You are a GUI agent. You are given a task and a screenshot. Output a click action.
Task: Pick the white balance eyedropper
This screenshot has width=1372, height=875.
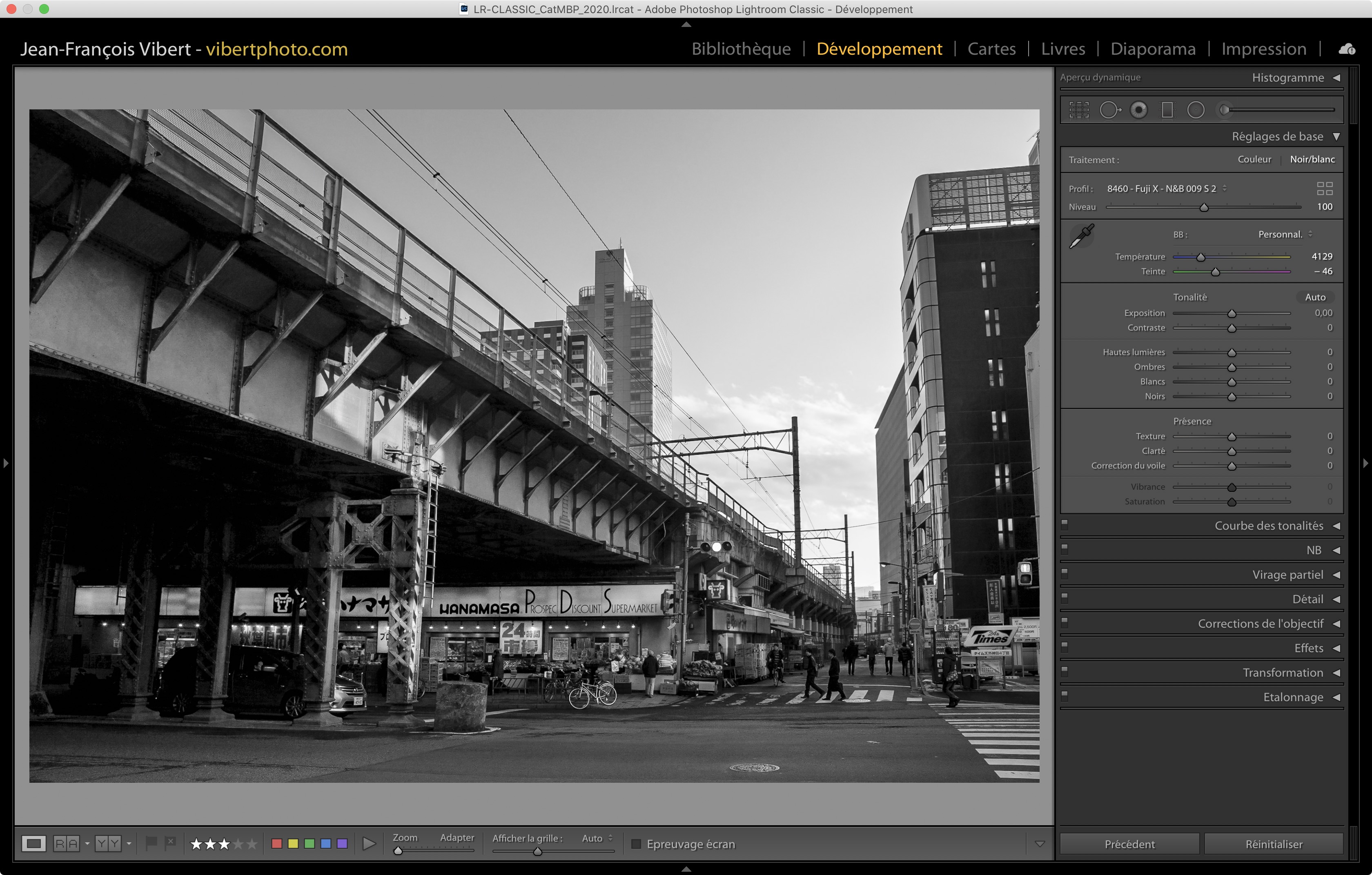(x=1081, y=235)
